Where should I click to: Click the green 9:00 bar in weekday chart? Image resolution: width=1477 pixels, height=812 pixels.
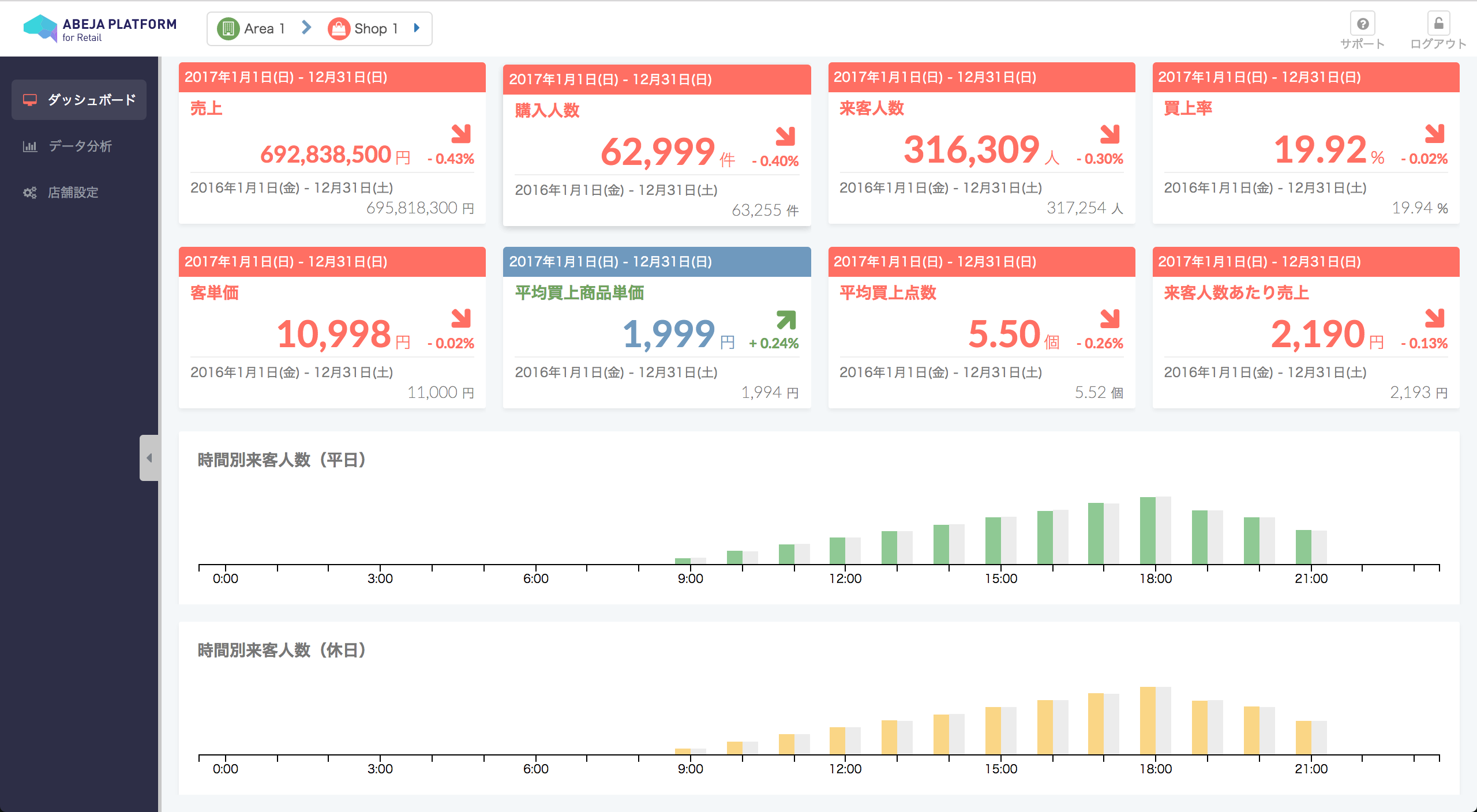[683, 561]
